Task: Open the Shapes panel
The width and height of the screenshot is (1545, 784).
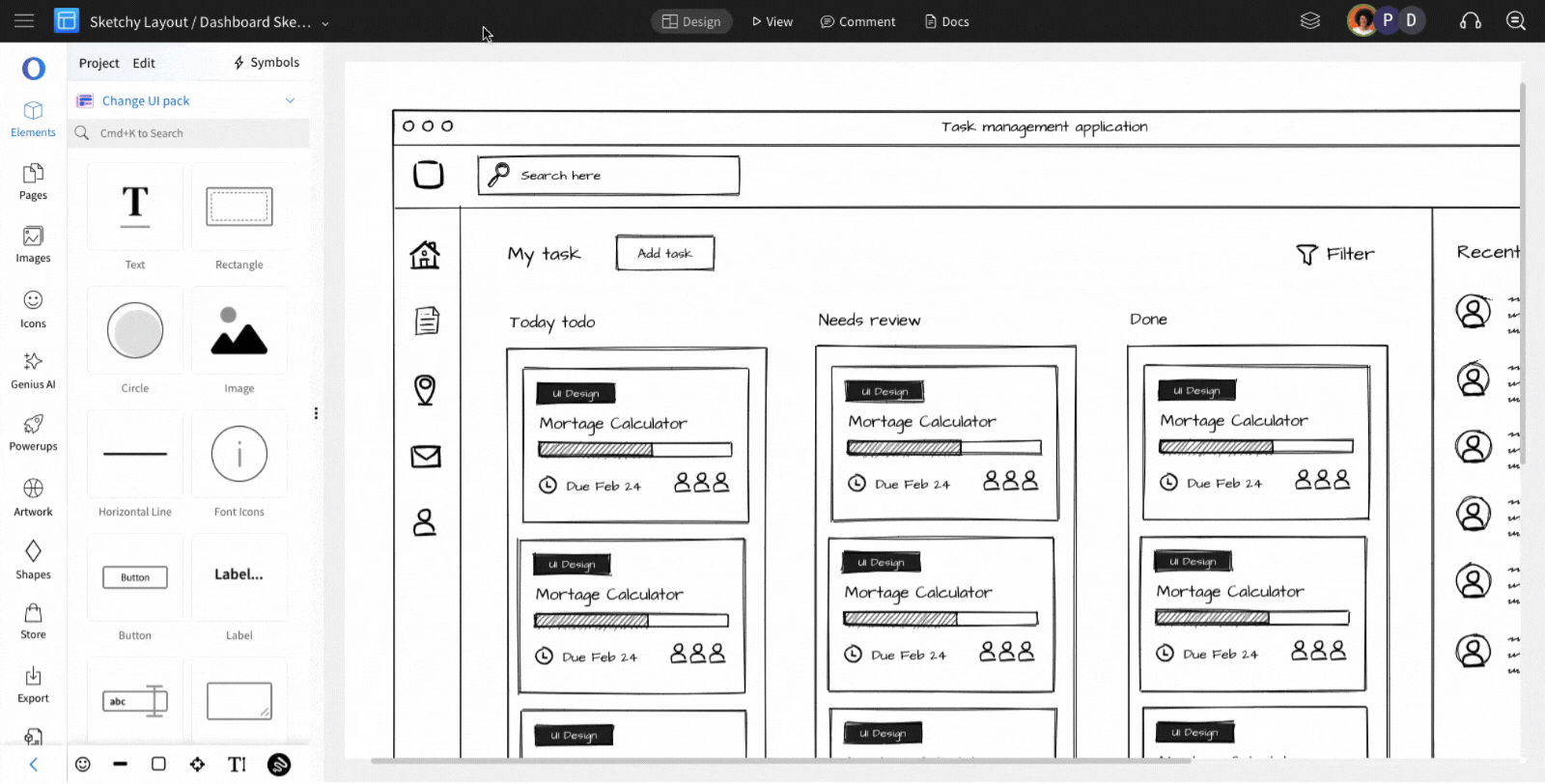Action: [x=33, y=560]
